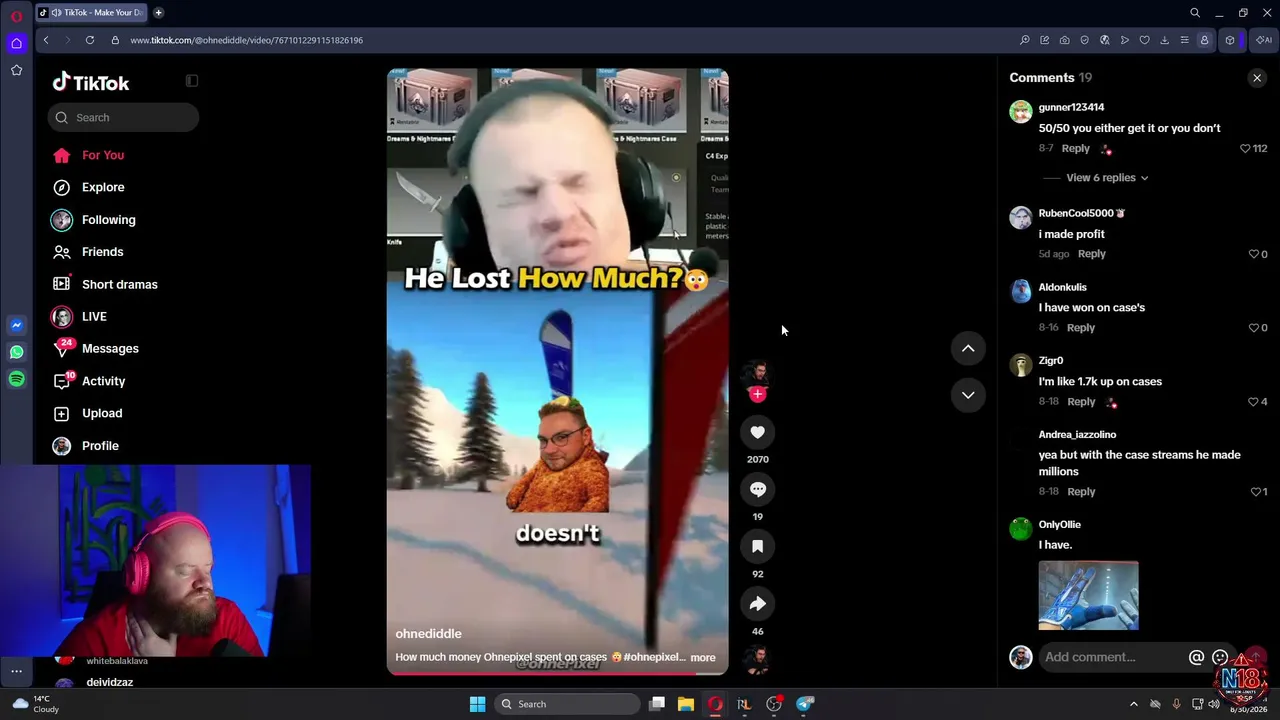
Task: Go to the next video arrow
Action: [x=968, y=395]
